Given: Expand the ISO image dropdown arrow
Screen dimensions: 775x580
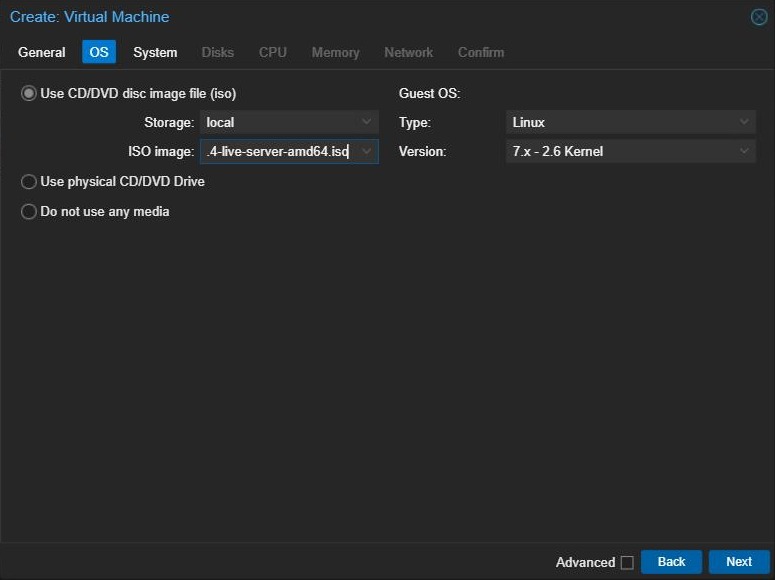Looking at the screenshot, I should point(366,151).
